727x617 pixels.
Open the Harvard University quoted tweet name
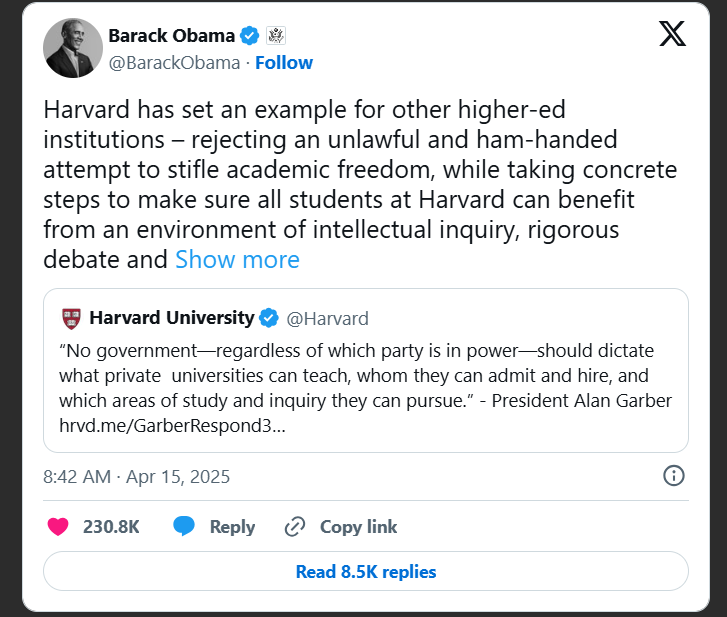click(171, 319)
